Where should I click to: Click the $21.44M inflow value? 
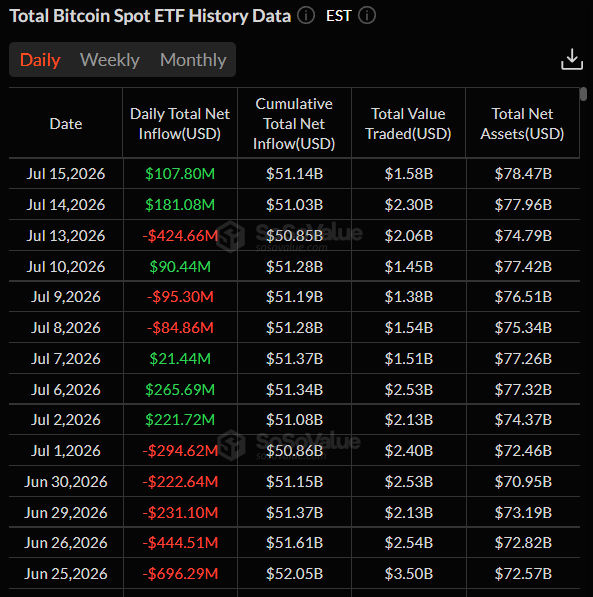point(180,359)
